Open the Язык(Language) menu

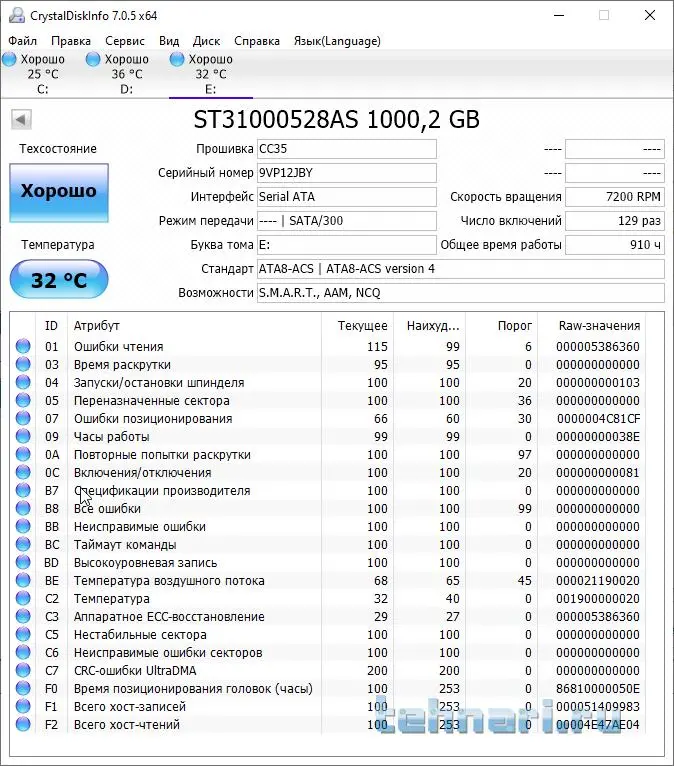click(337, 41)
